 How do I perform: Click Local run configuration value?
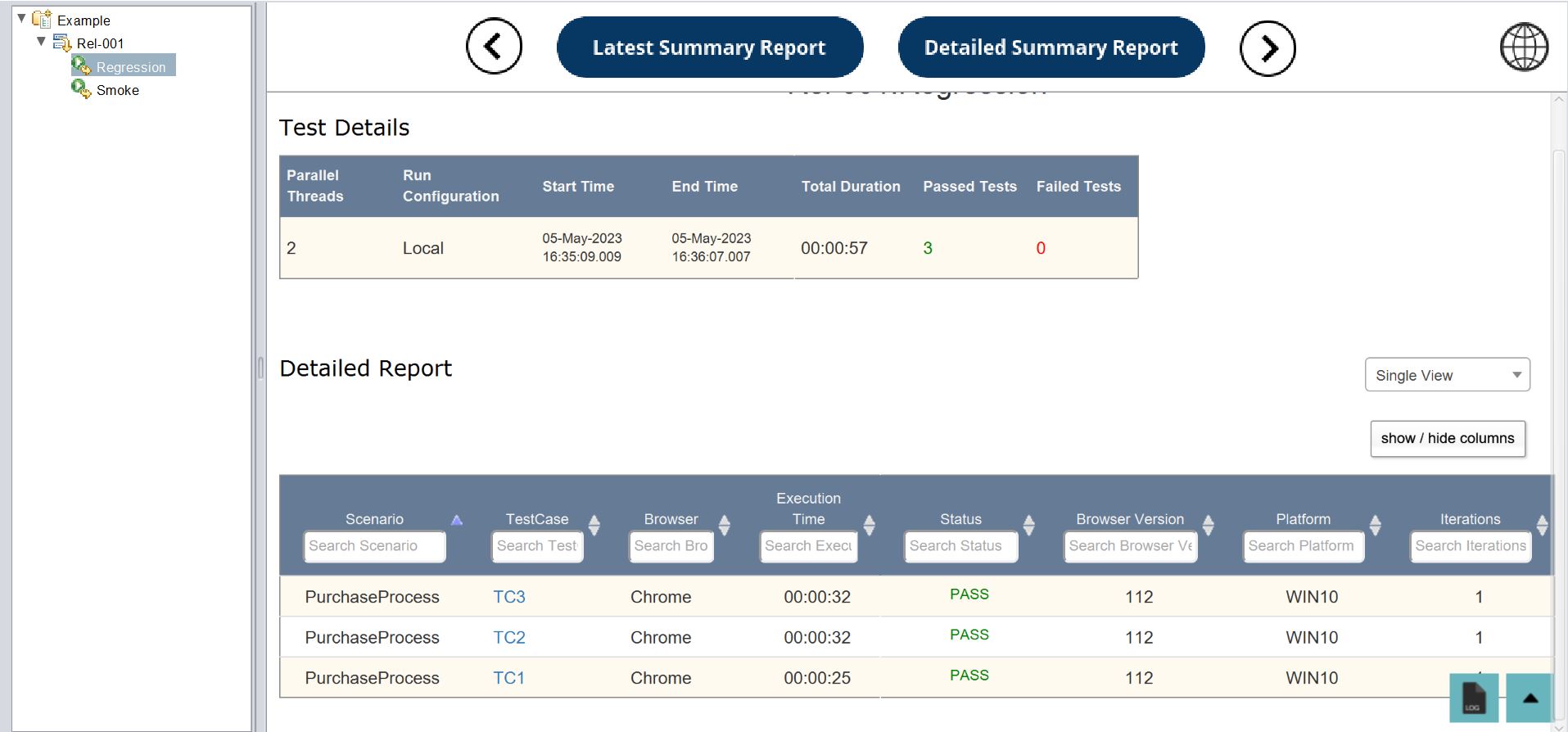coord(423,248)
